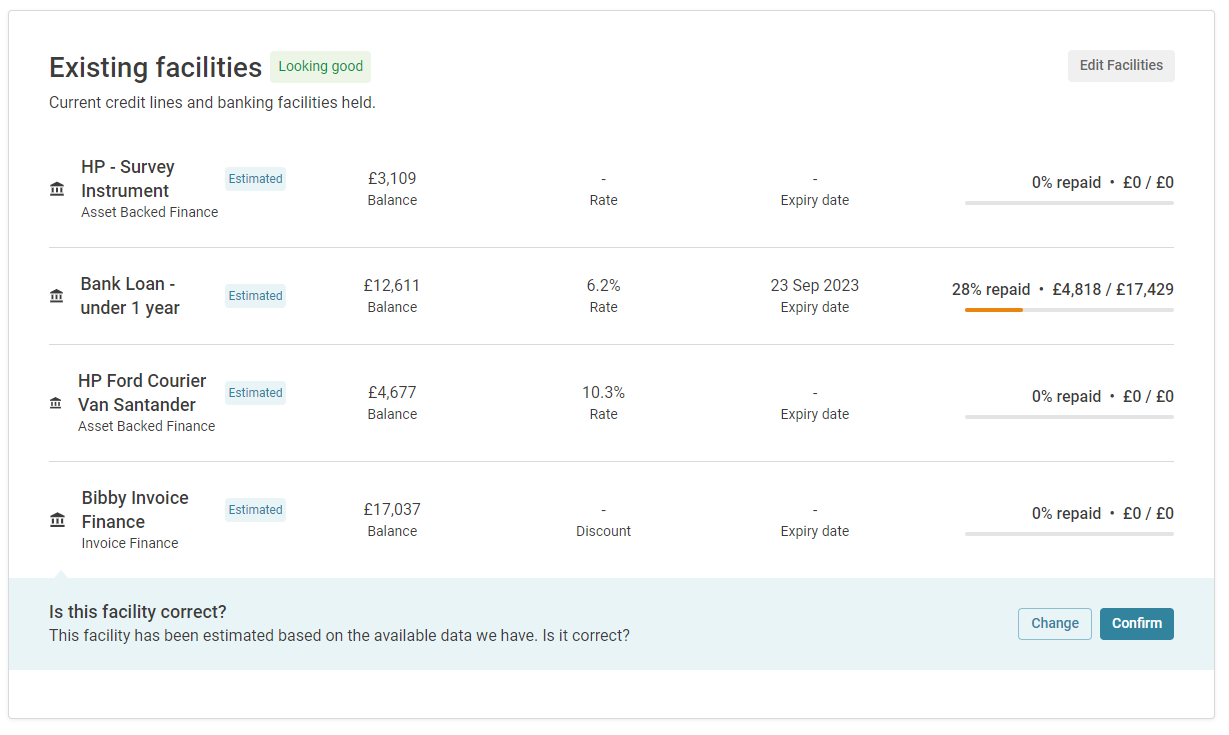1229x735 pixels.
Task: Open Edit Facilities
Action: coord(1121,66)
